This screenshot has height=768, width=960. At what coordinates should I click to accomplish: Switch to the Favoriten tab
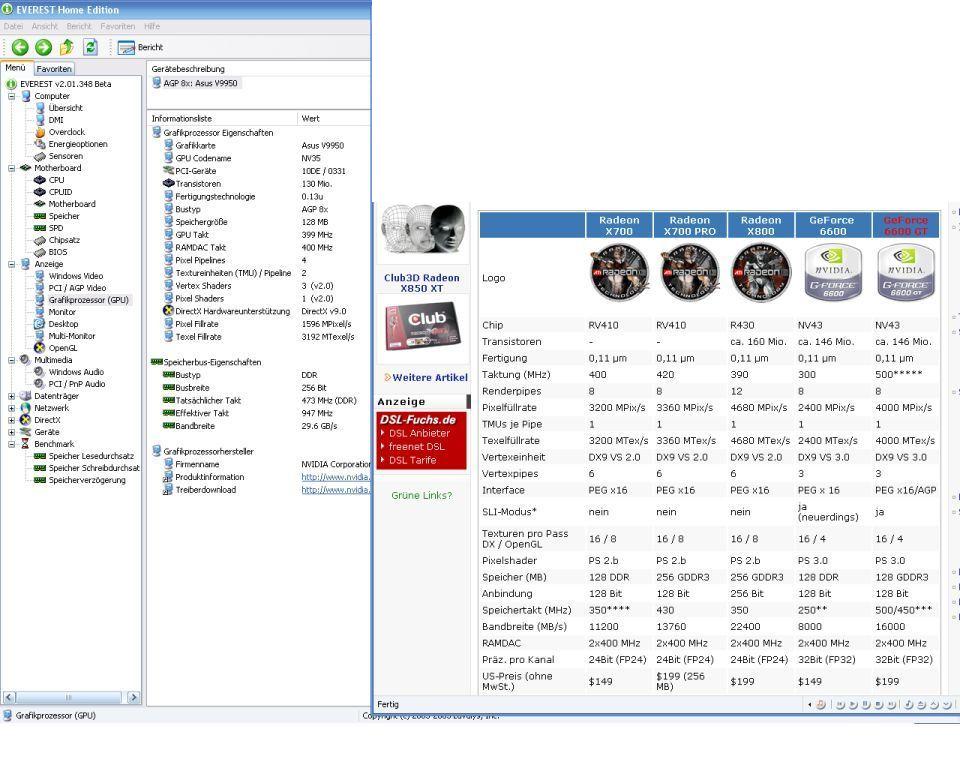coord(54,69)
